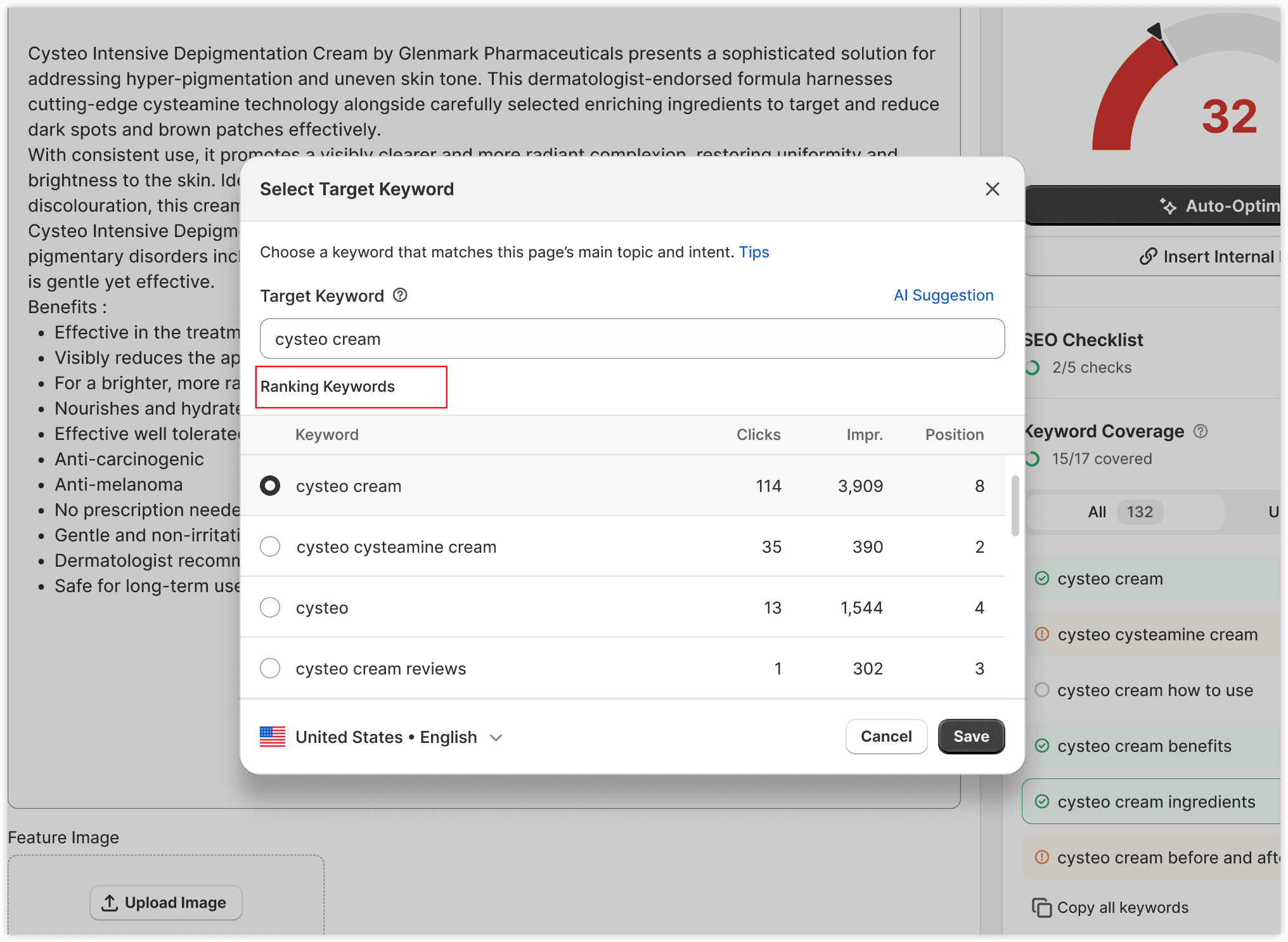Click the US flag icon

point(273,737)
